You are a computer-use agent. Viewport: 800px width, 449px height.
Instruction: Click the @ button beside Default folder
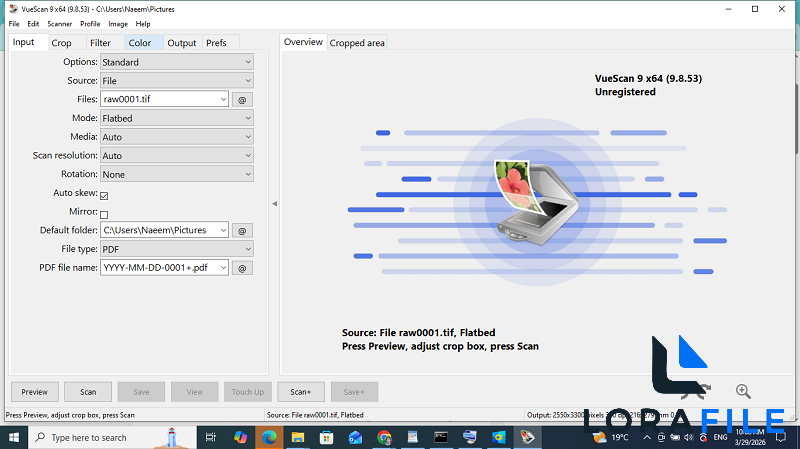tap(242, 231)
